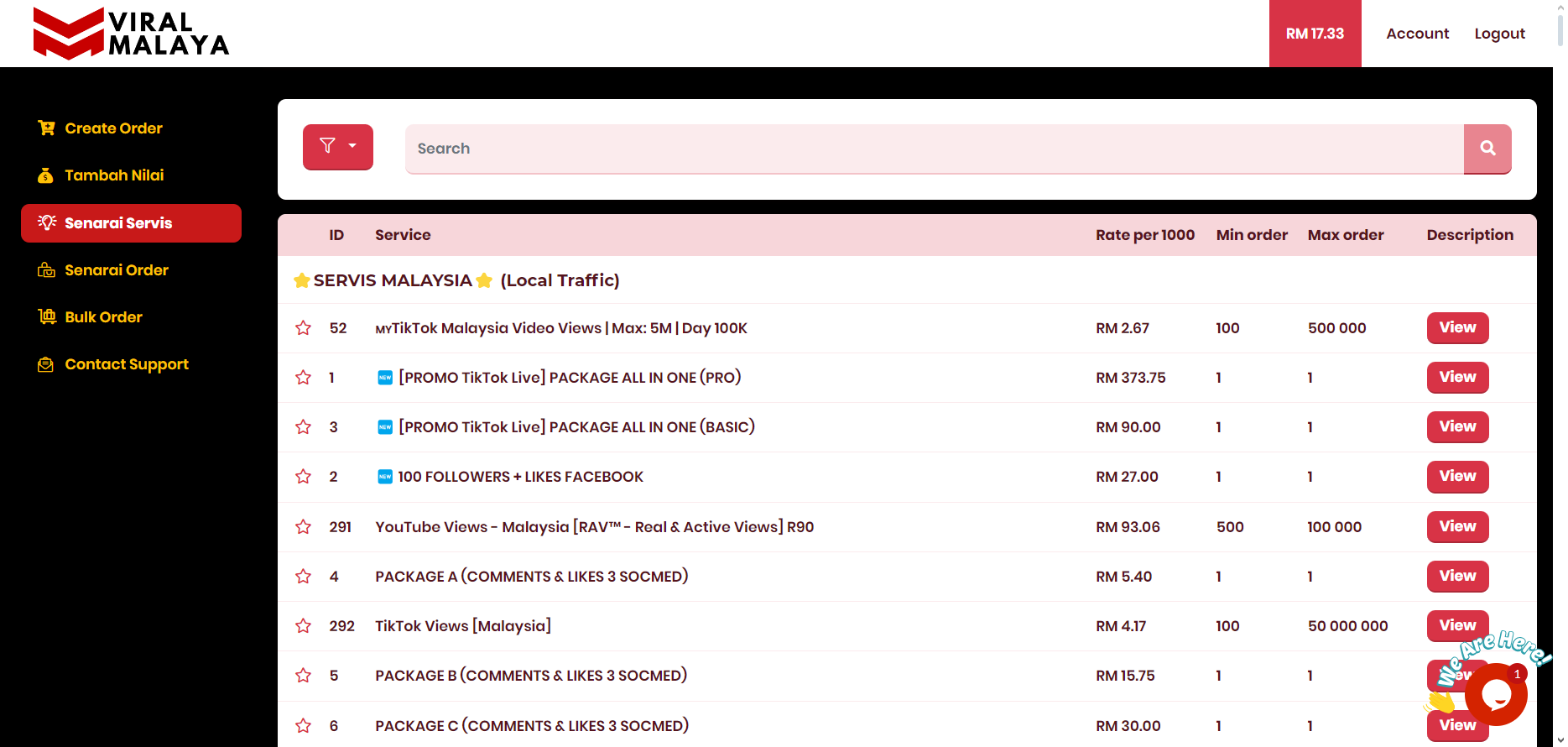Click the Senarai Order bag icon

coord(46,270)
